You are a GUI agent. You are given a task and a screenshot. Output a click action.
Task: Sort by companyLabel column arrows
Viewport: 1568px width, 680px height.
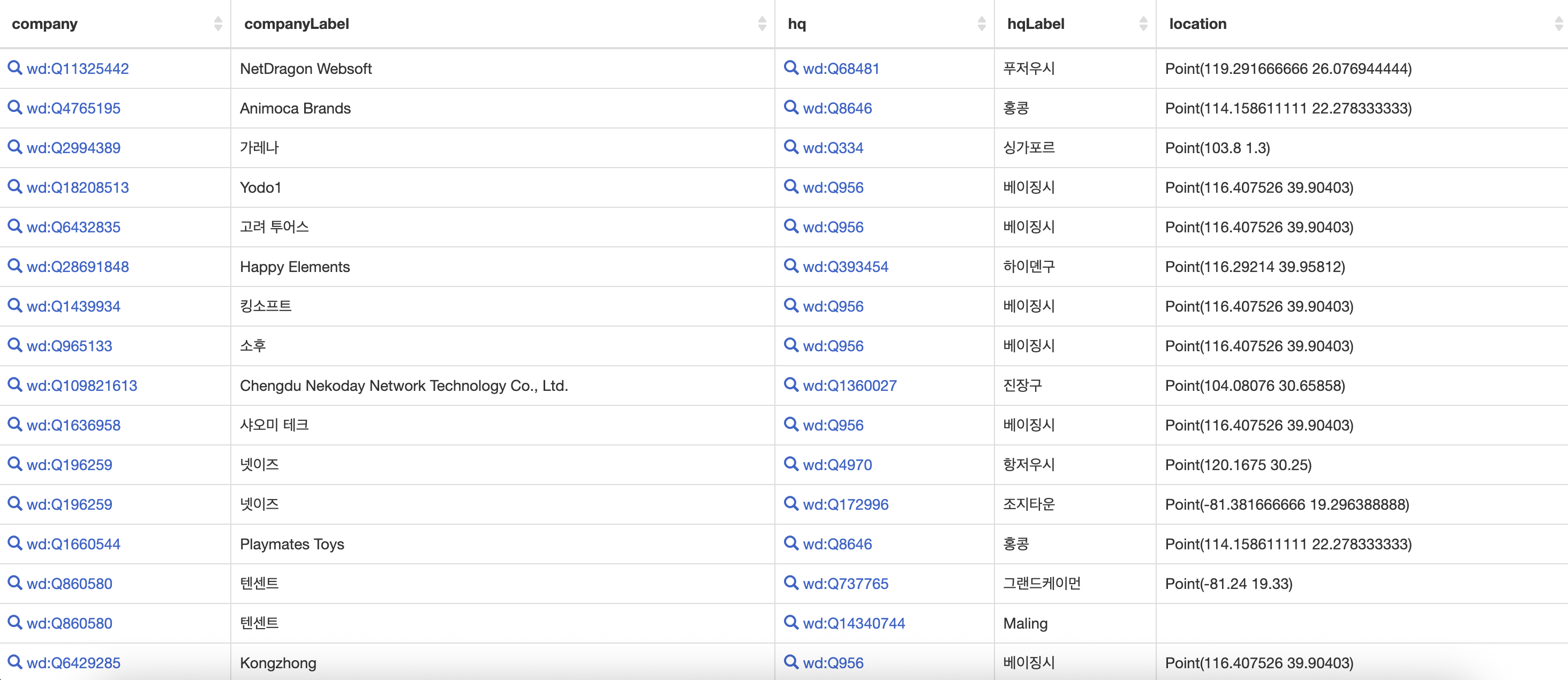762,24
